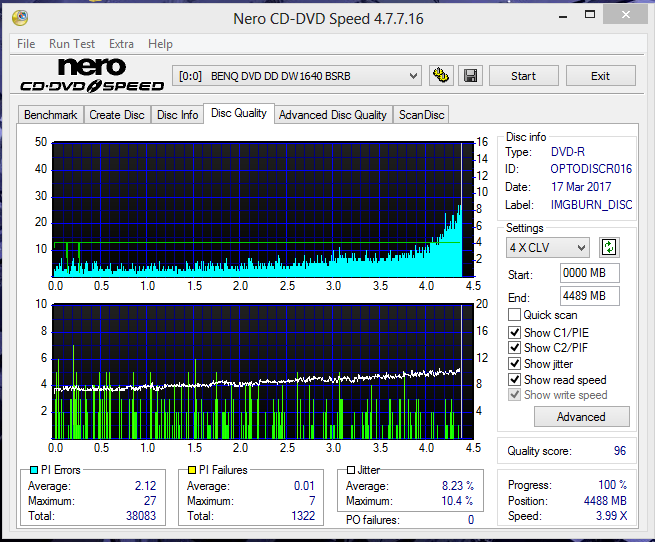Click PO failures value 0
Screen dimensions: 655x542
coord(471,520)
